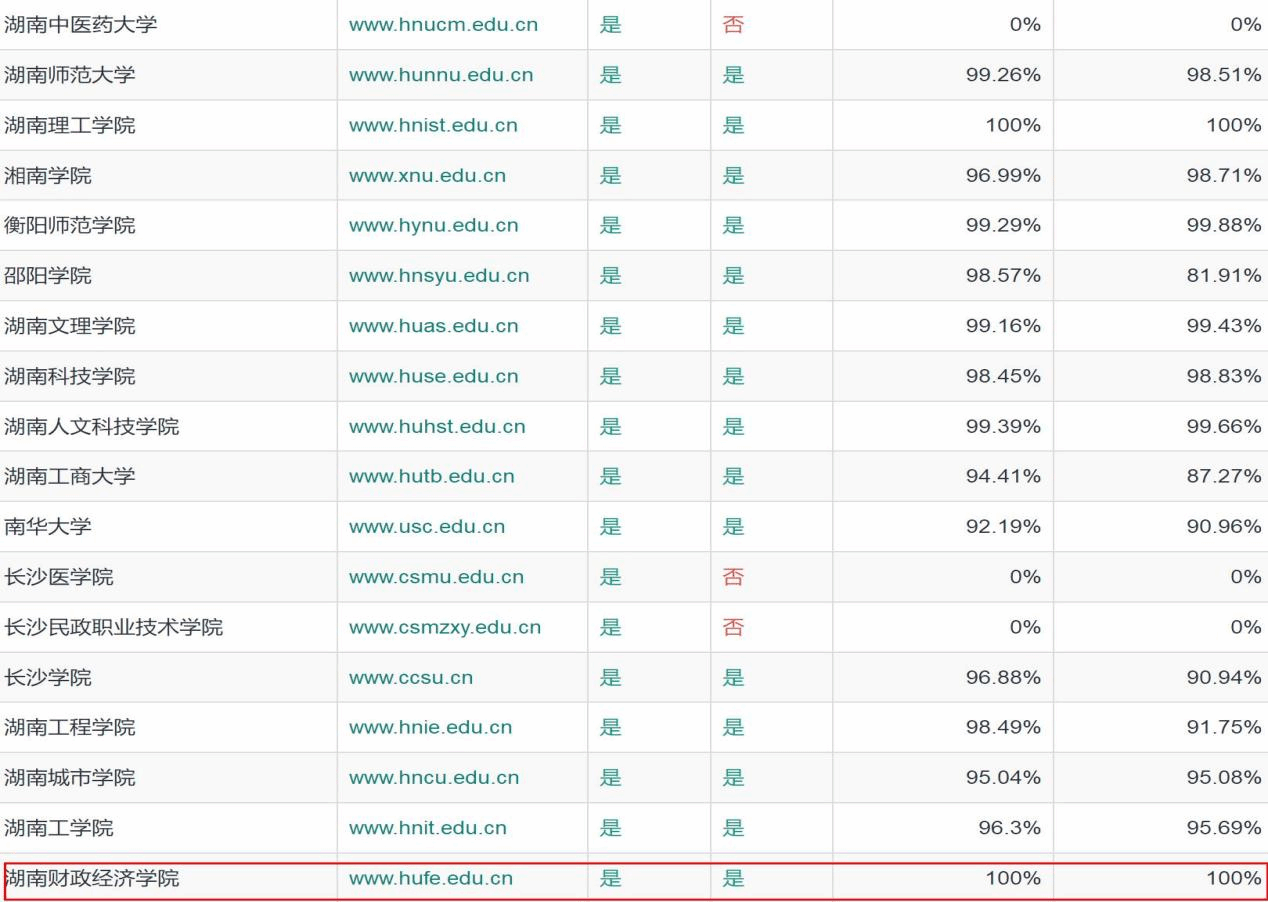Follow the www.hnie.edu.cn link
Screen dimensions: 1268x902
(430, 728)
